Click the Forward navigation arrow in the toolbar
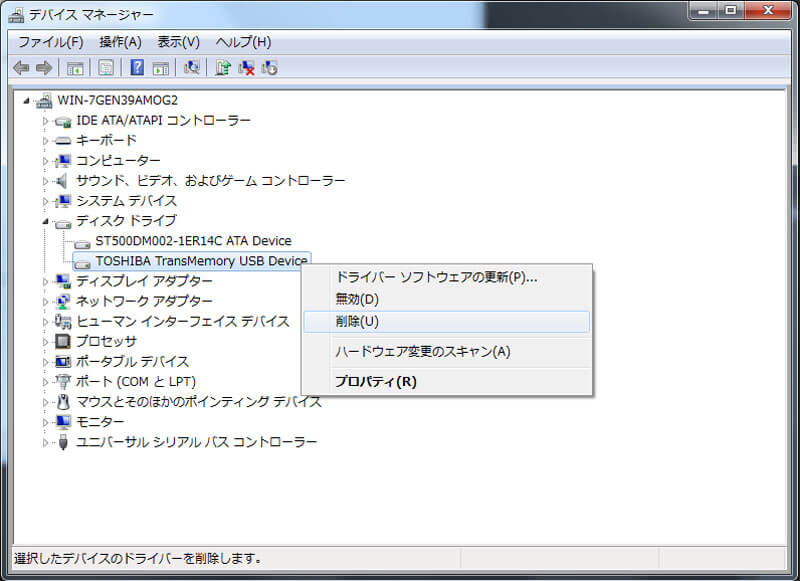Image resolution: width=800 pixels, height=581 pixels. pyautogui.click(x=42, y=67)
